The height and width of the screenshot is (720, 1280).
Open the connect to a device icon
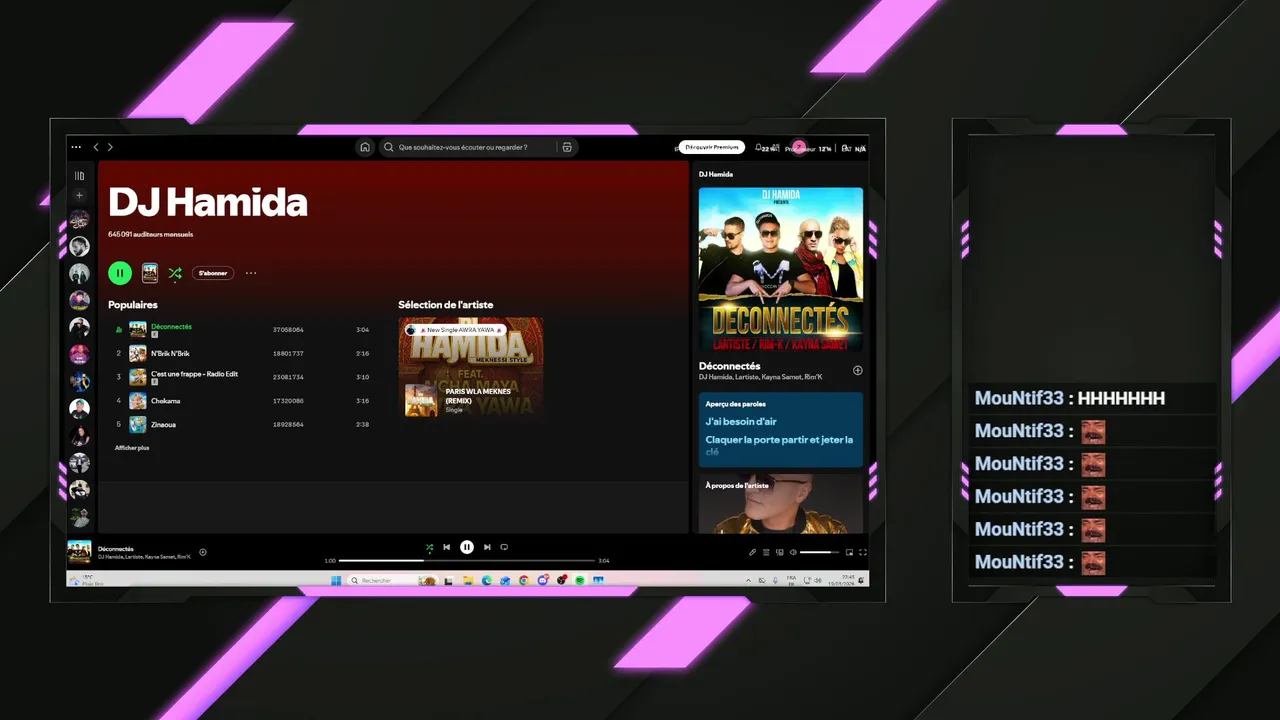click(x=780, y=552)
